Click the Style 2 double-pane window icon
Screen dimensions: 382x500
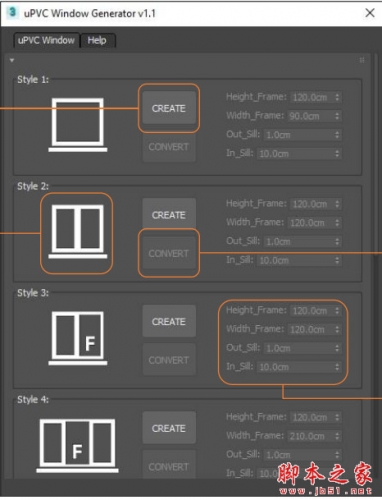(78, 231)
